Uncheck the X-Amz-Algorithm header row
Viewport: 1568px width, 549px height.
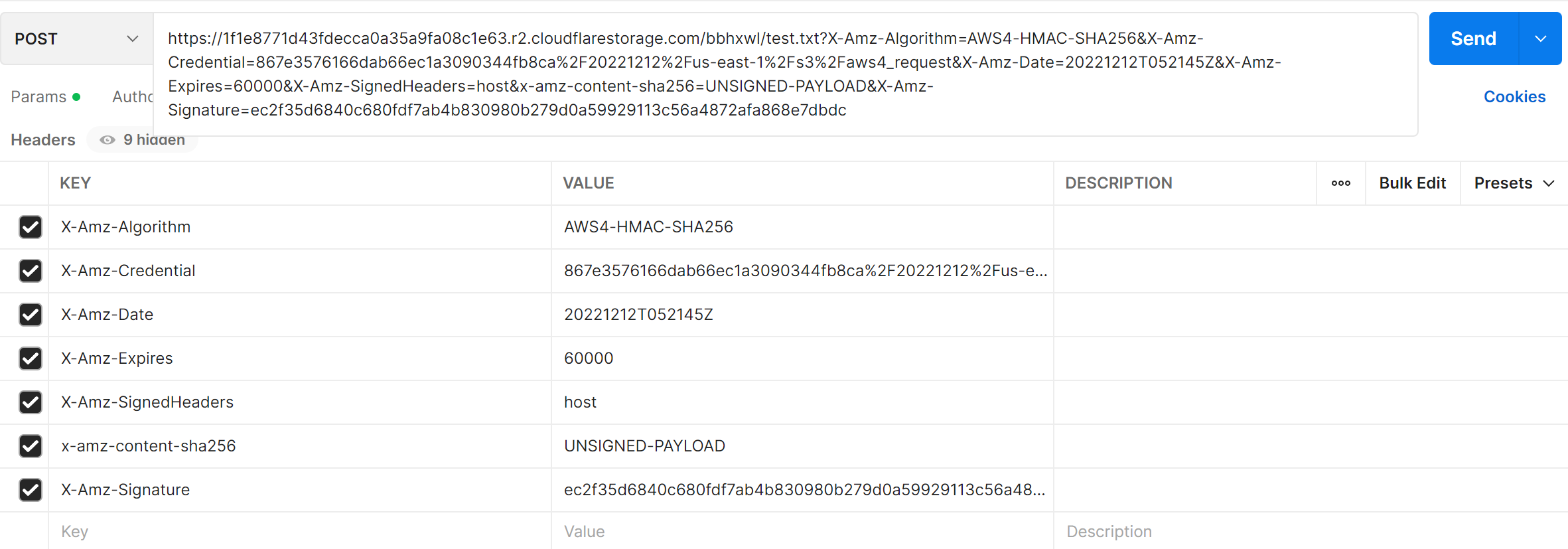(31, 226)
